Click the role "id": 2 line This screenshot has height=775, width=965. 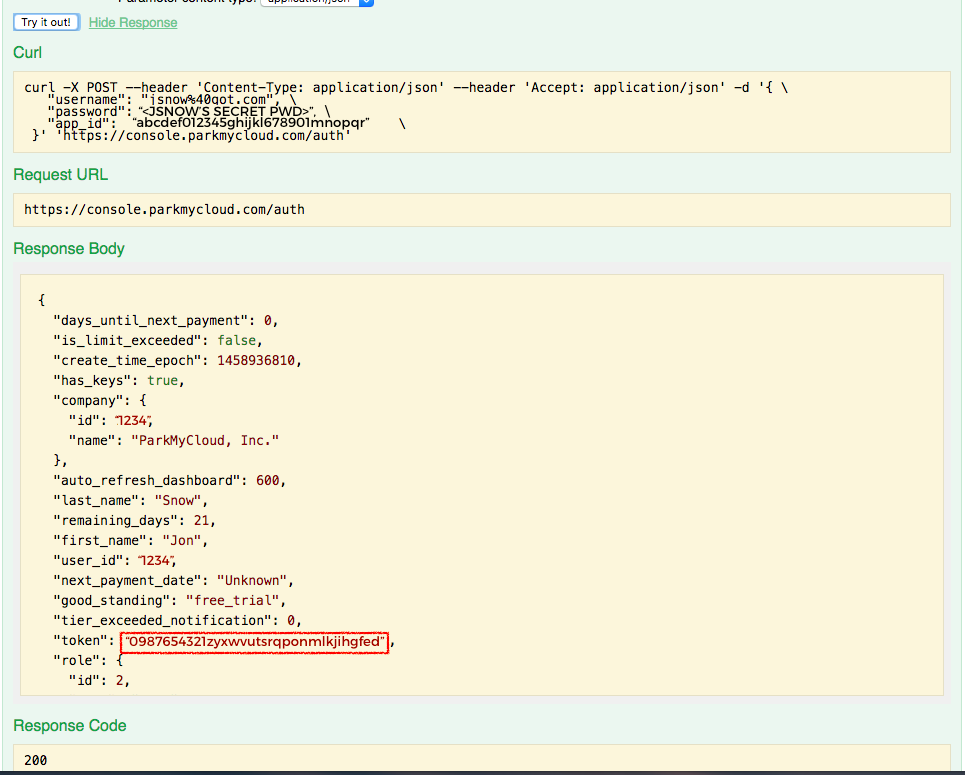tap(99, 681)
